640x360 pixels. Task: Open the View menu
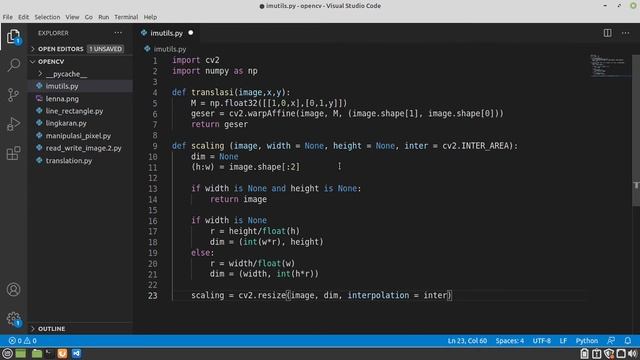point(72,17)
